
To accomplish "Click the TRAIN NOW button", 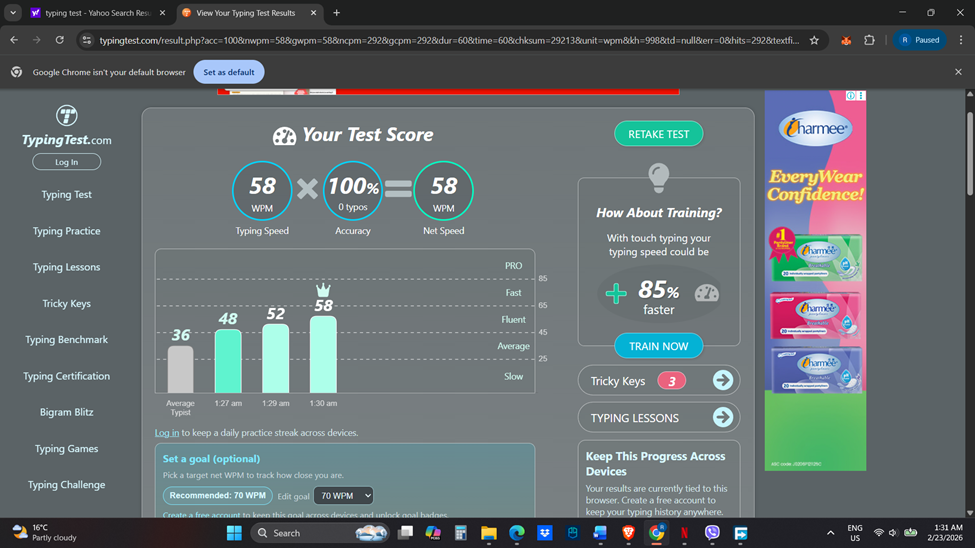I will (x=658, y=346).
